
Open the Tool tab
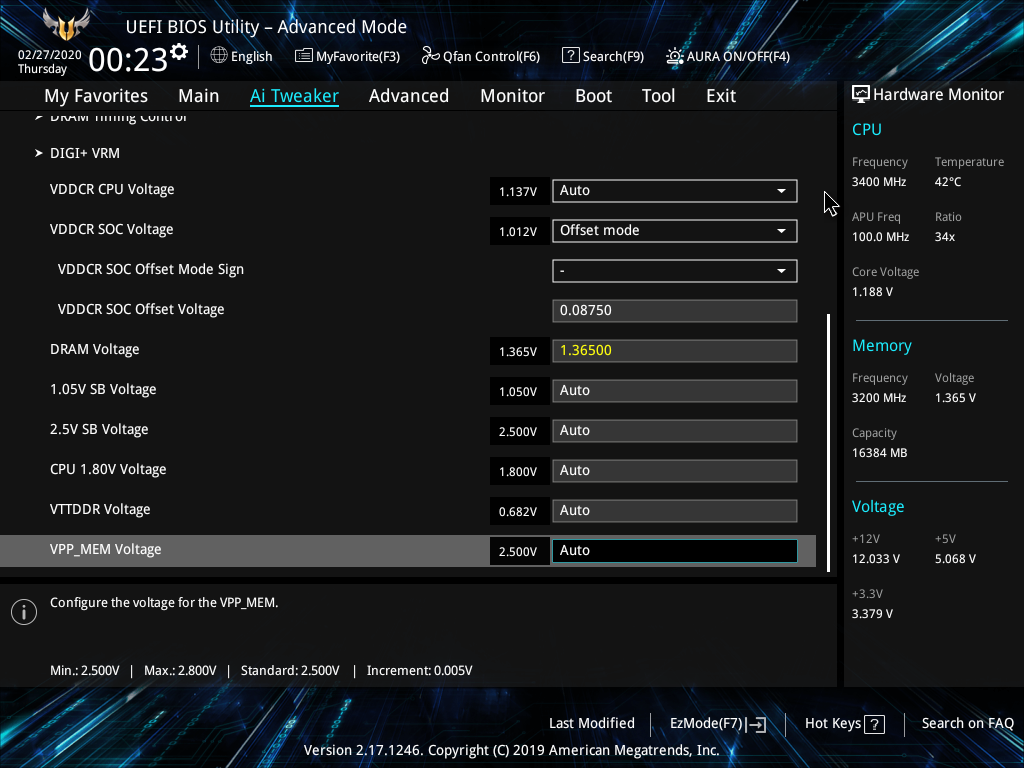(658, 96)
